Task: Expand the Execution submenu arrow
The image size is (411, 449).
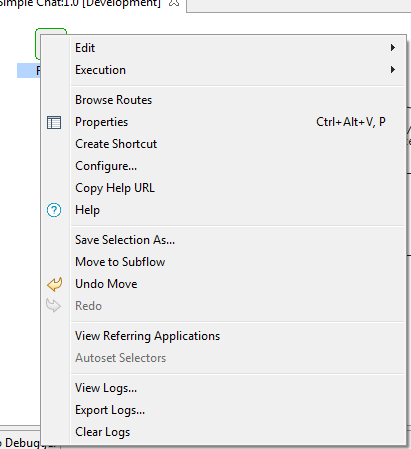Action: click(393, 70)
